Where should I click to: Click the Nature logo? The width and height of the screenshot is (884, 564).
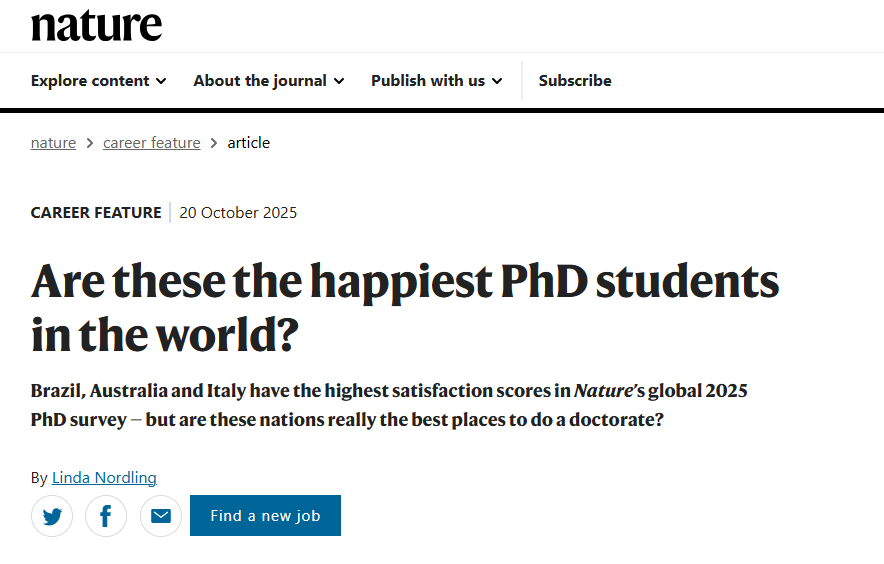tap(96, 25)
